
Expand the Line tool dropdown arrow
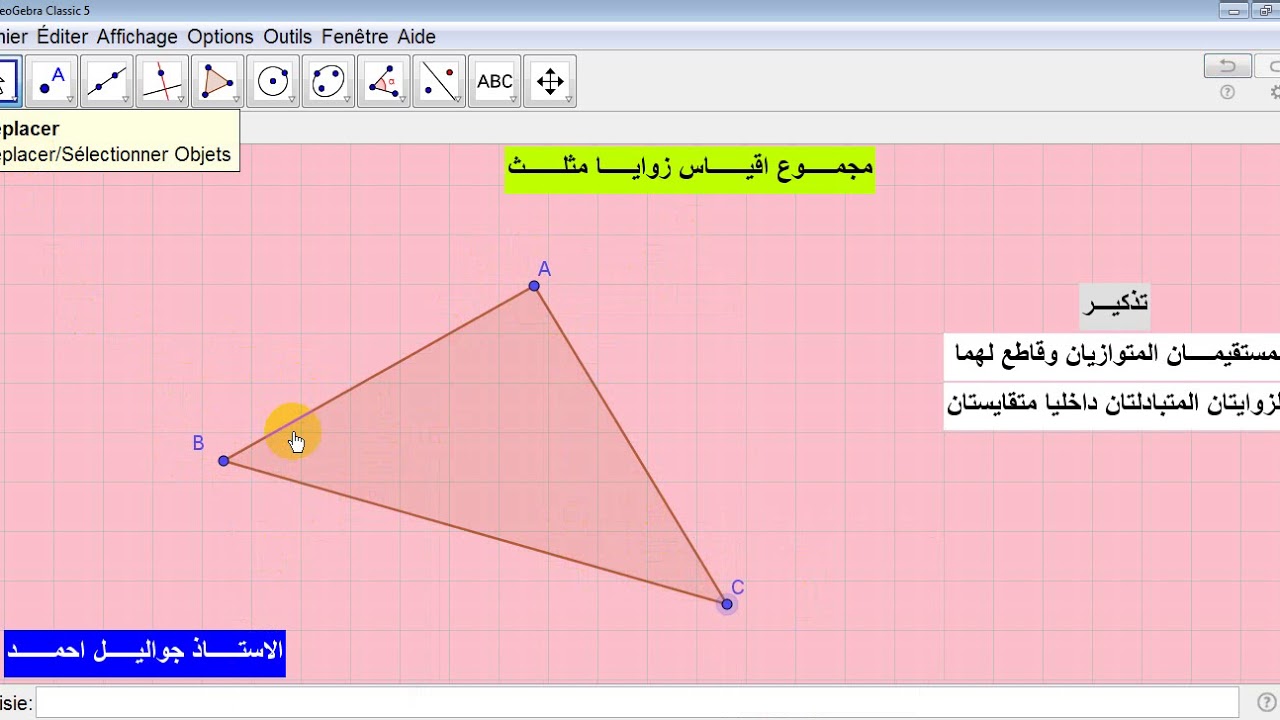[x=125, y=100]
